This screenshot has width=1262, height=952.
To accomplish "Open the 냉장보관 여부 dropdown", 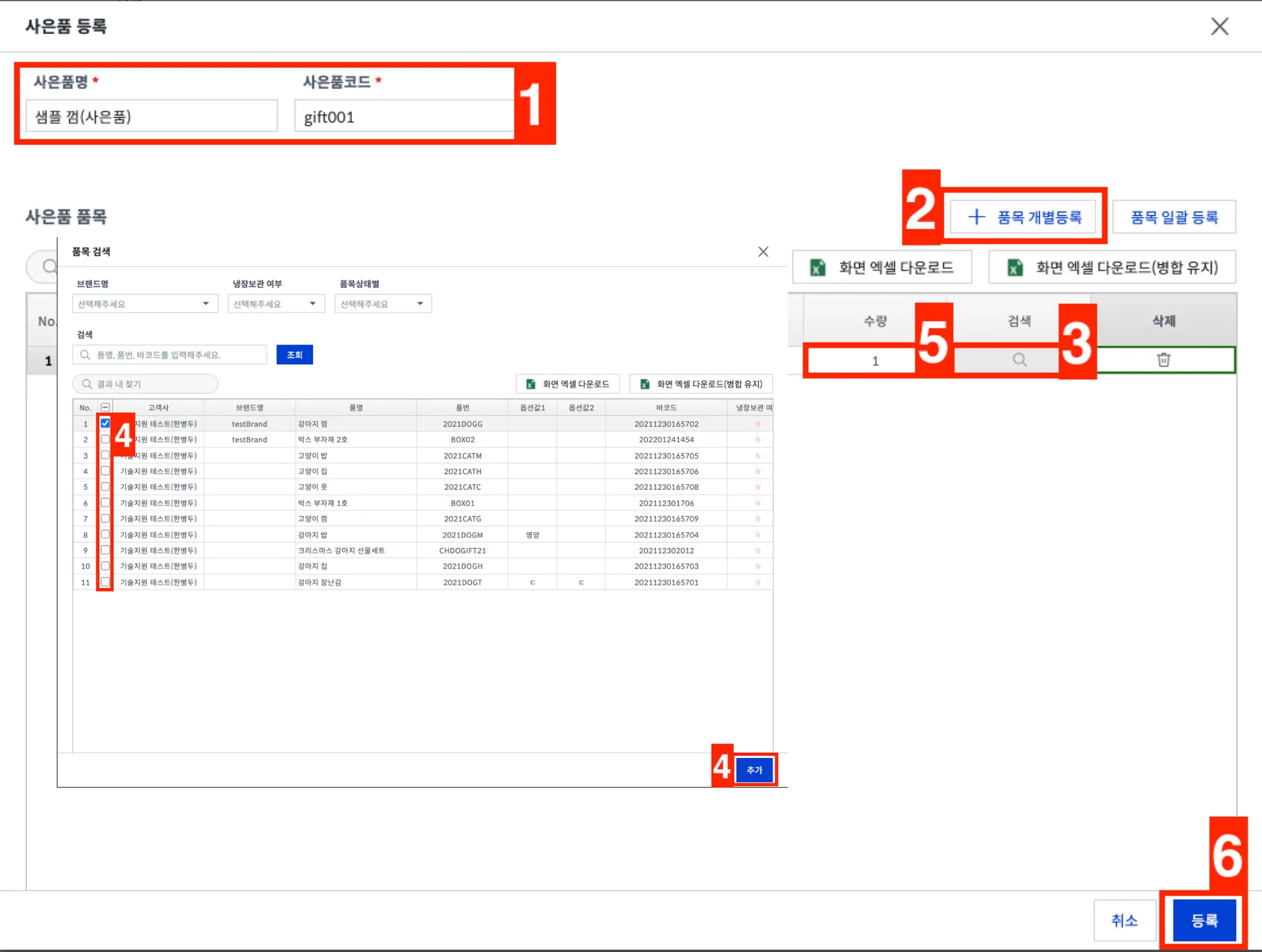I will (x=275, y=304).
